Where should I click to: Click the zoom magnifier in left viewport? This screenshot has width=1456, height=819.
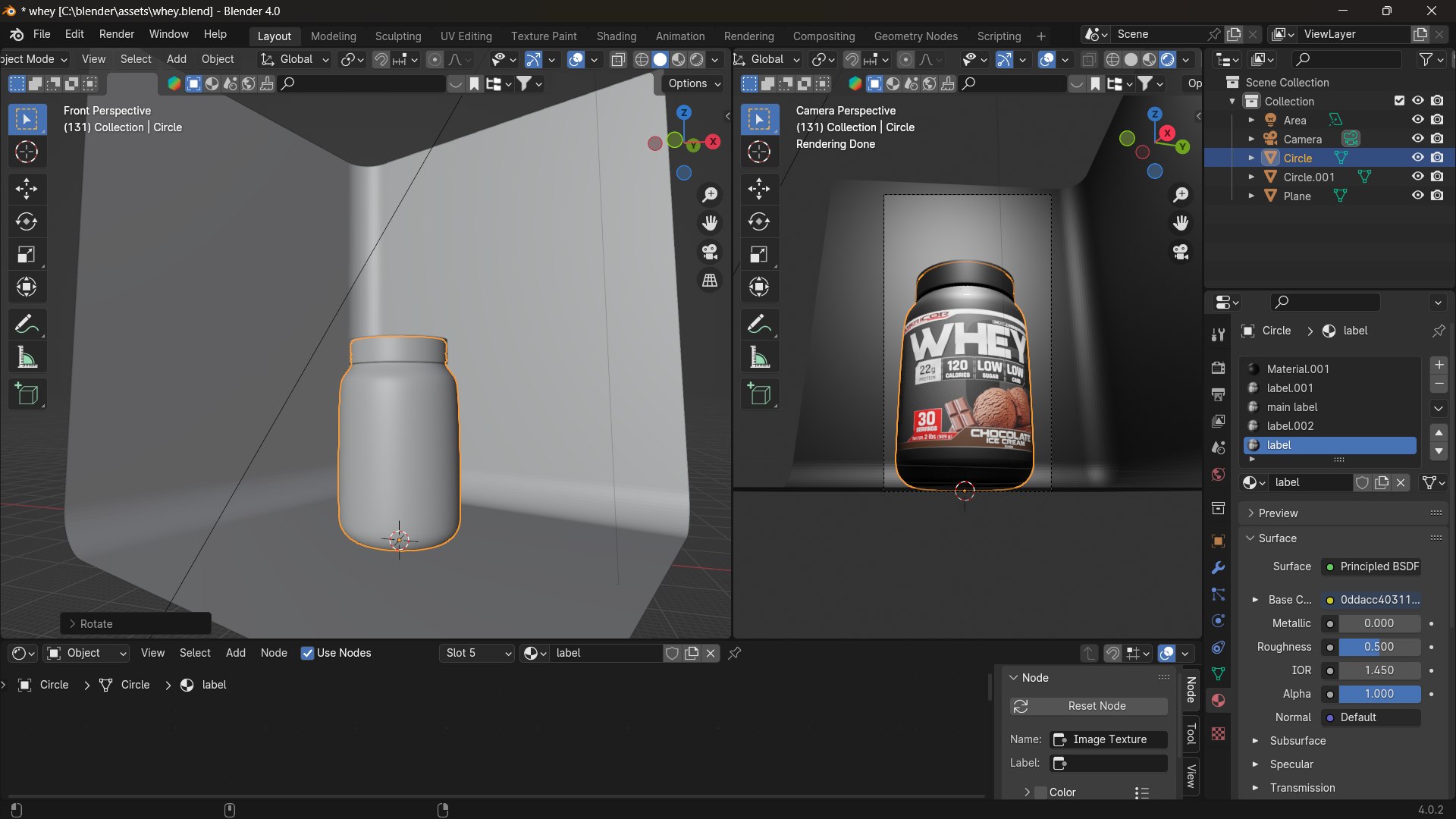[x=710, y=195]
